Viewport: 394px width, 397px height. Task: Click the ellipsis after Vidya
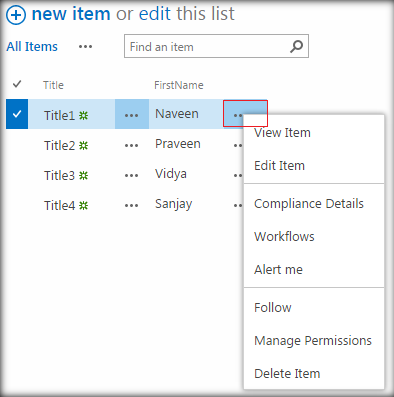coord(238,176)
